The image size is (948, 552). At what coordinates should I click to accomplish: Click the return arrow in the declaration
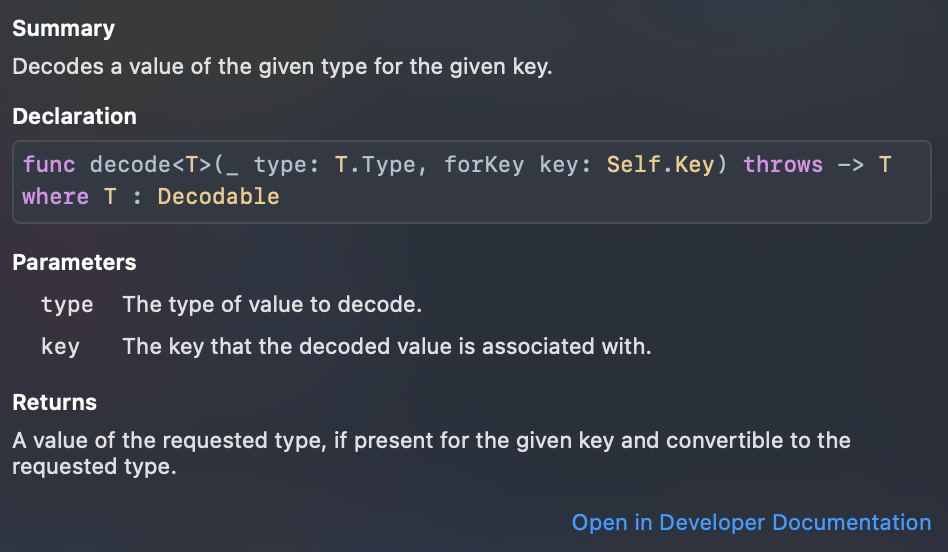(x=849, y=165)
